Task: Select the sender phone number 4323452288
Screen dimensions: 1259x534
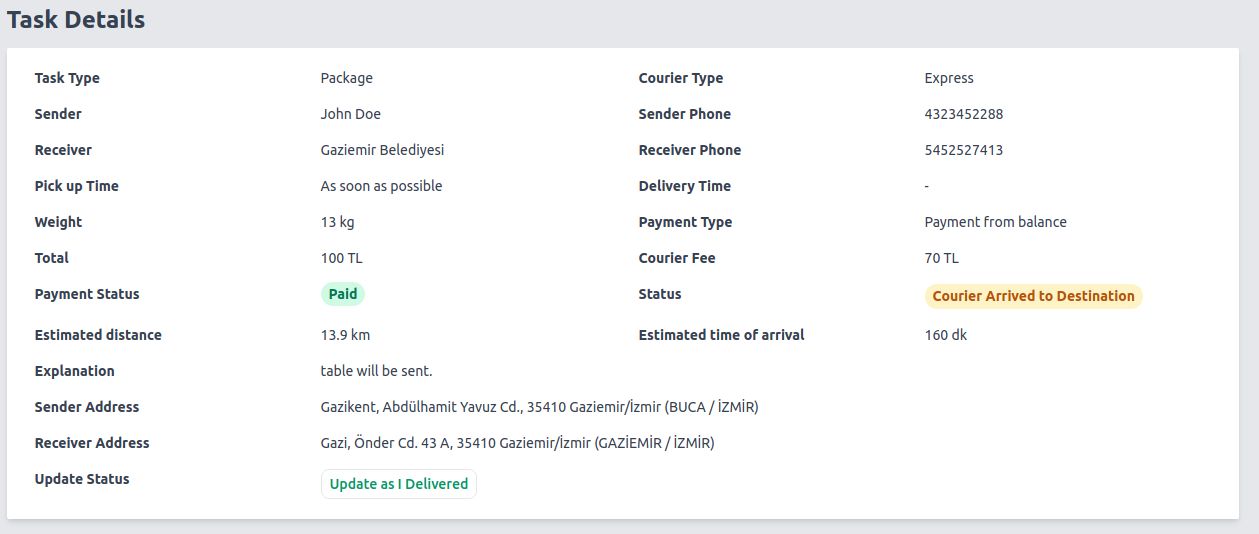Action: pos(963,114)
